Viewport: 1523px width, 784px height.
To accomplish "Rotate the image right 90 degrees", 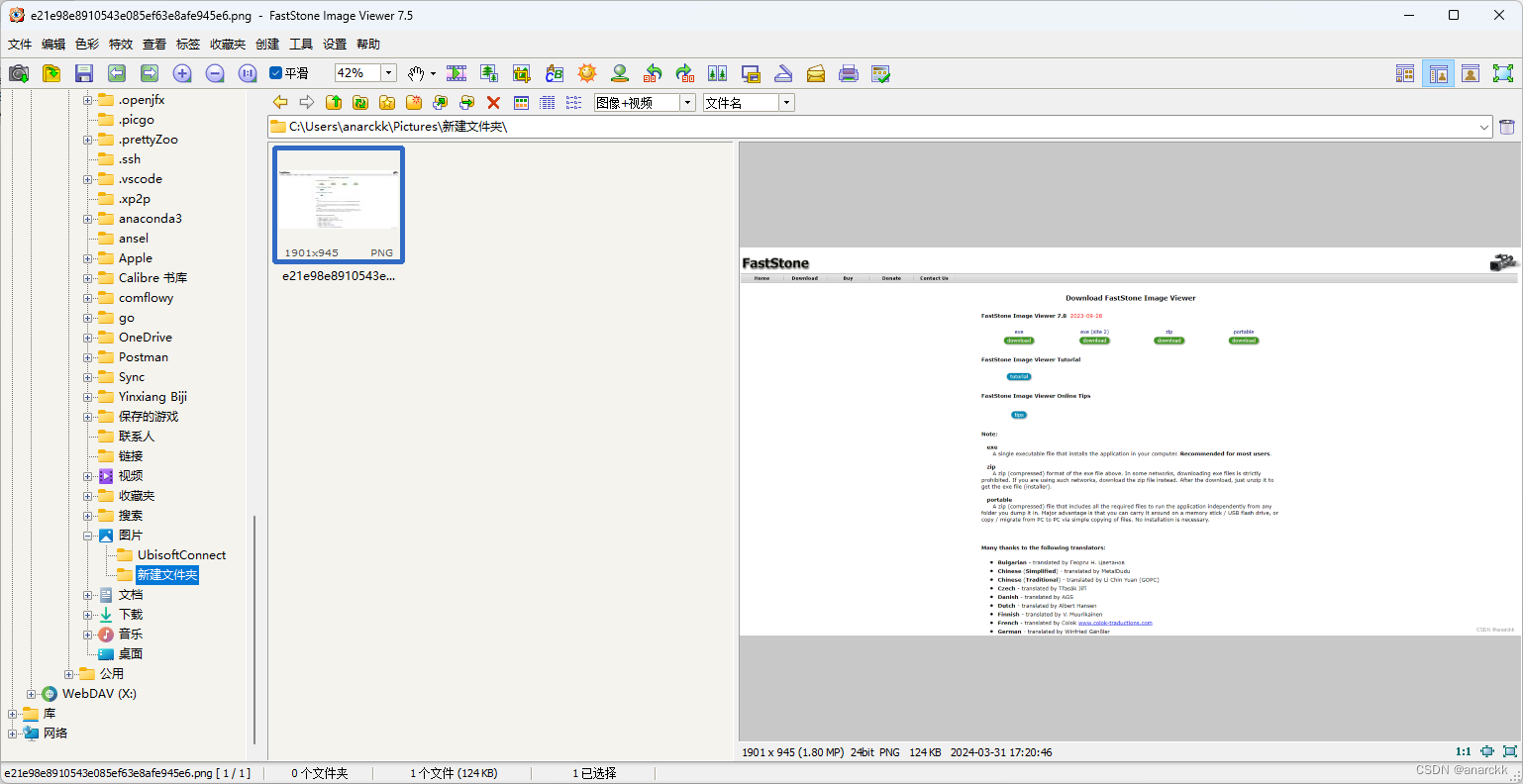I will click(685, 73).
